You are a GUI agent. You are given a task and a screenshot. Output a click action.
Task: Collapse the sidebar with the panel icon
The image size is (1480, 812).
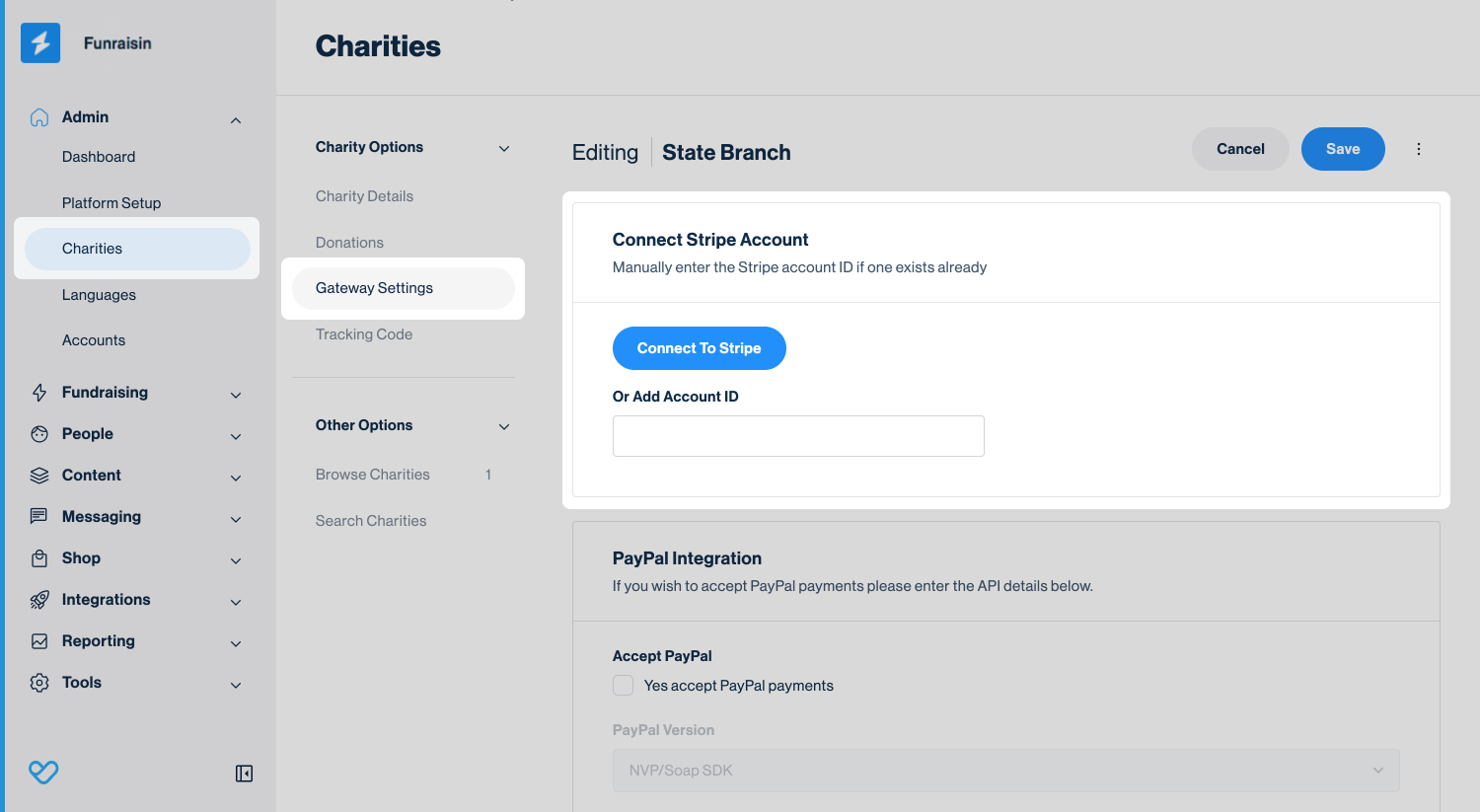click(244, 774)
